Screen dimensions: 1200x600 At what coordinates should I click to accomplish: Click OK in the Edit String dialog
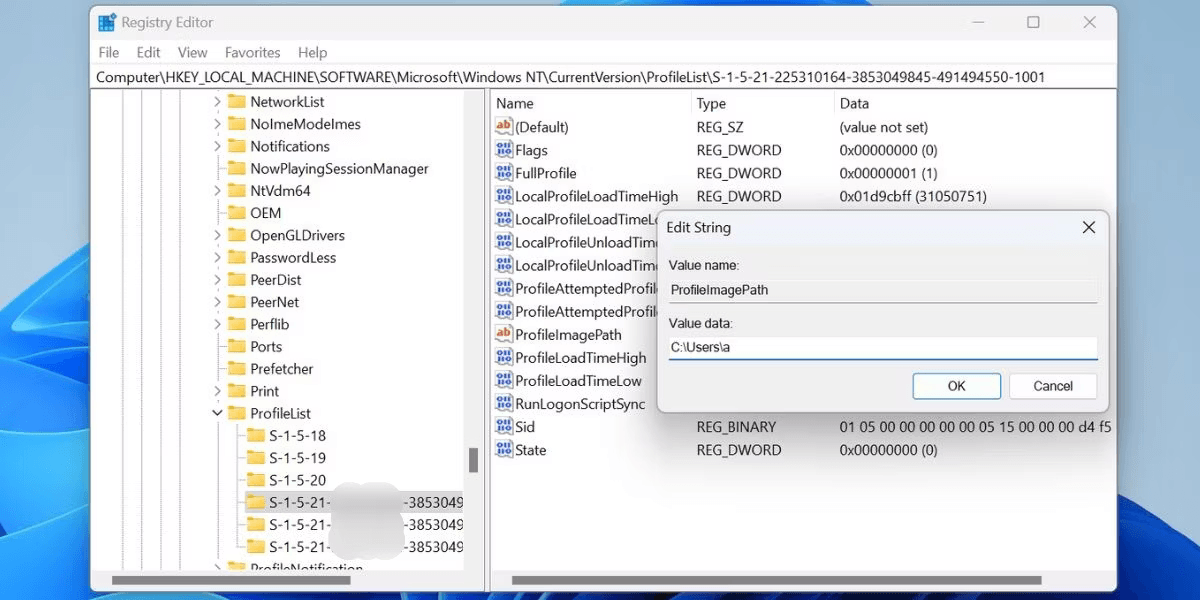click(956, 386)
